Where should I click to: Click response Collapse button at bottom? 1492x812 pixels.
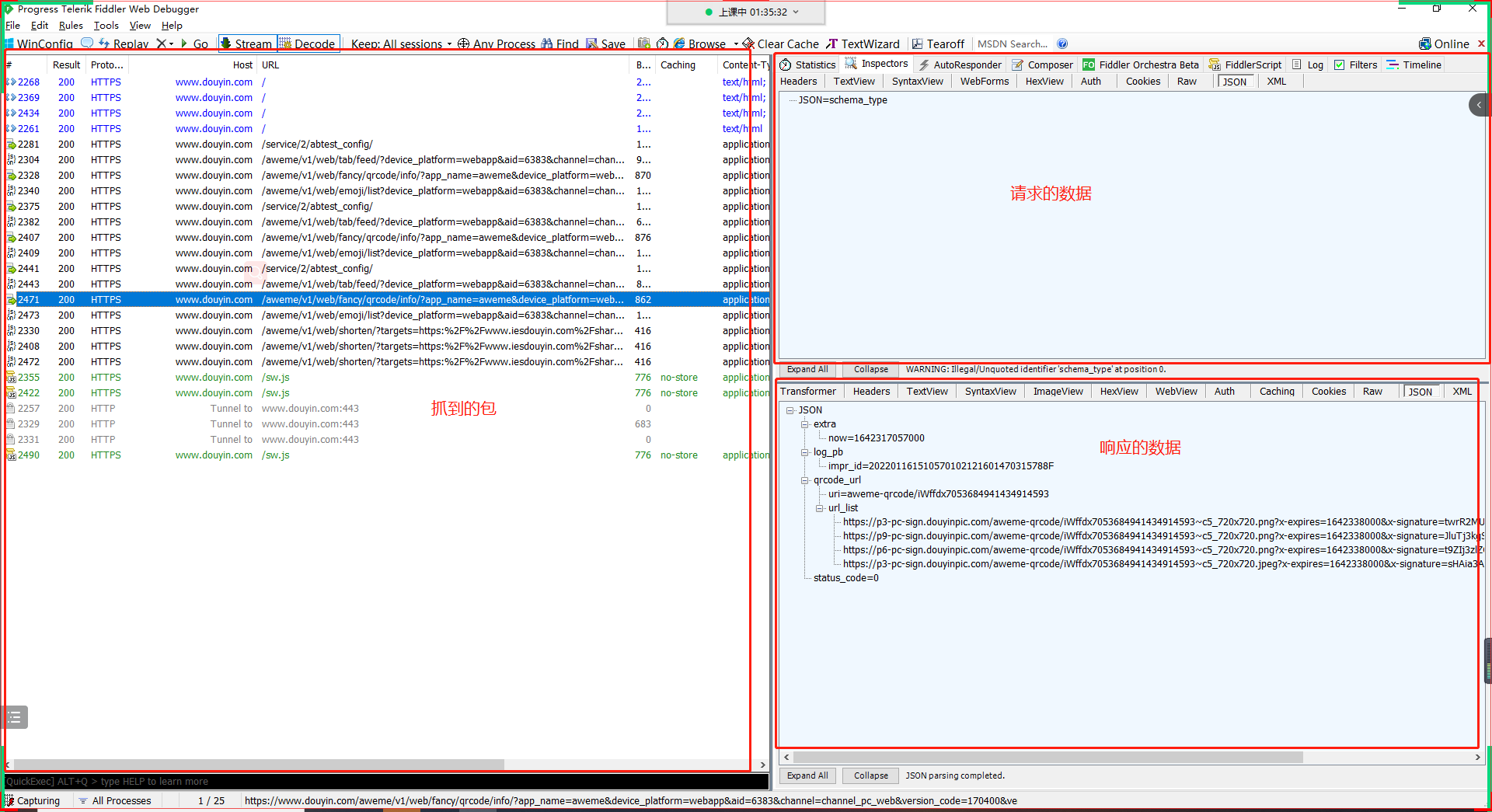tap(870, 775)
